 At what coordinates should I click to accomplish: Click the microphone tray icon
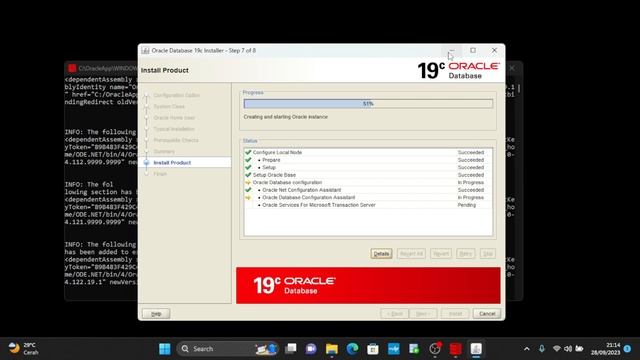point(542,349)
